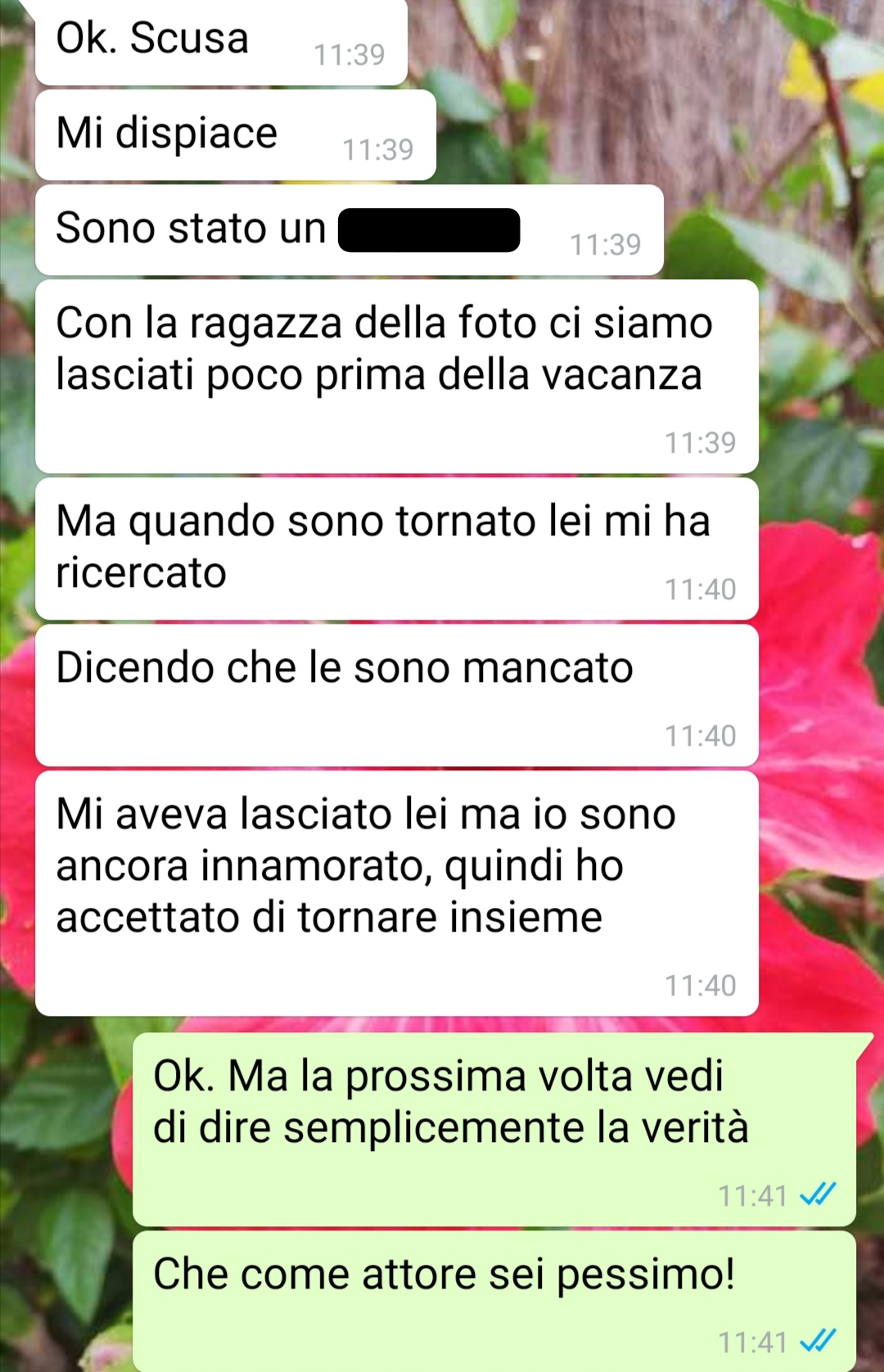Tap 'Ma quando sono tornato' message

pyautogui.click(x=397, y=548)
